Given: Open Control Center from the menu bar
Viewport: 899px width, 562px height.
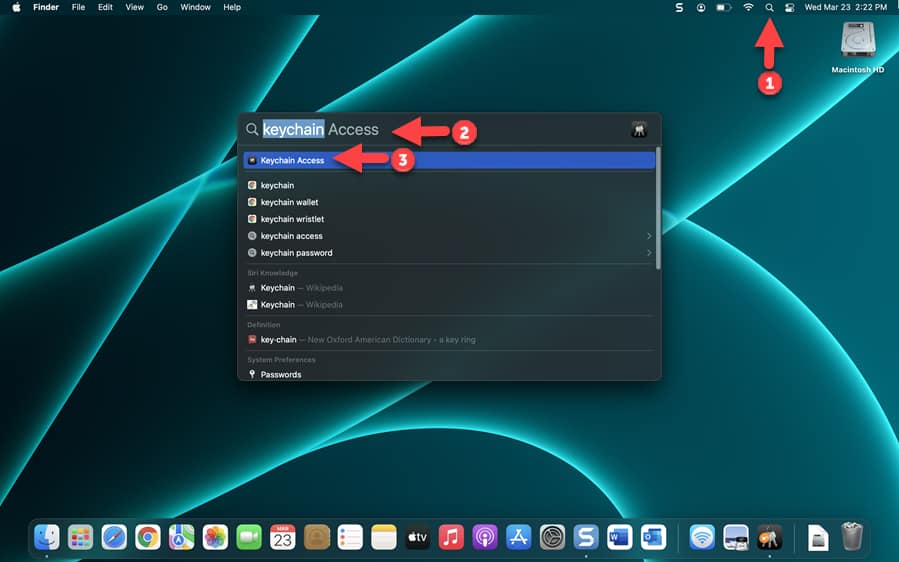Looking at the screenshot, I should click(x=789, y=7).
